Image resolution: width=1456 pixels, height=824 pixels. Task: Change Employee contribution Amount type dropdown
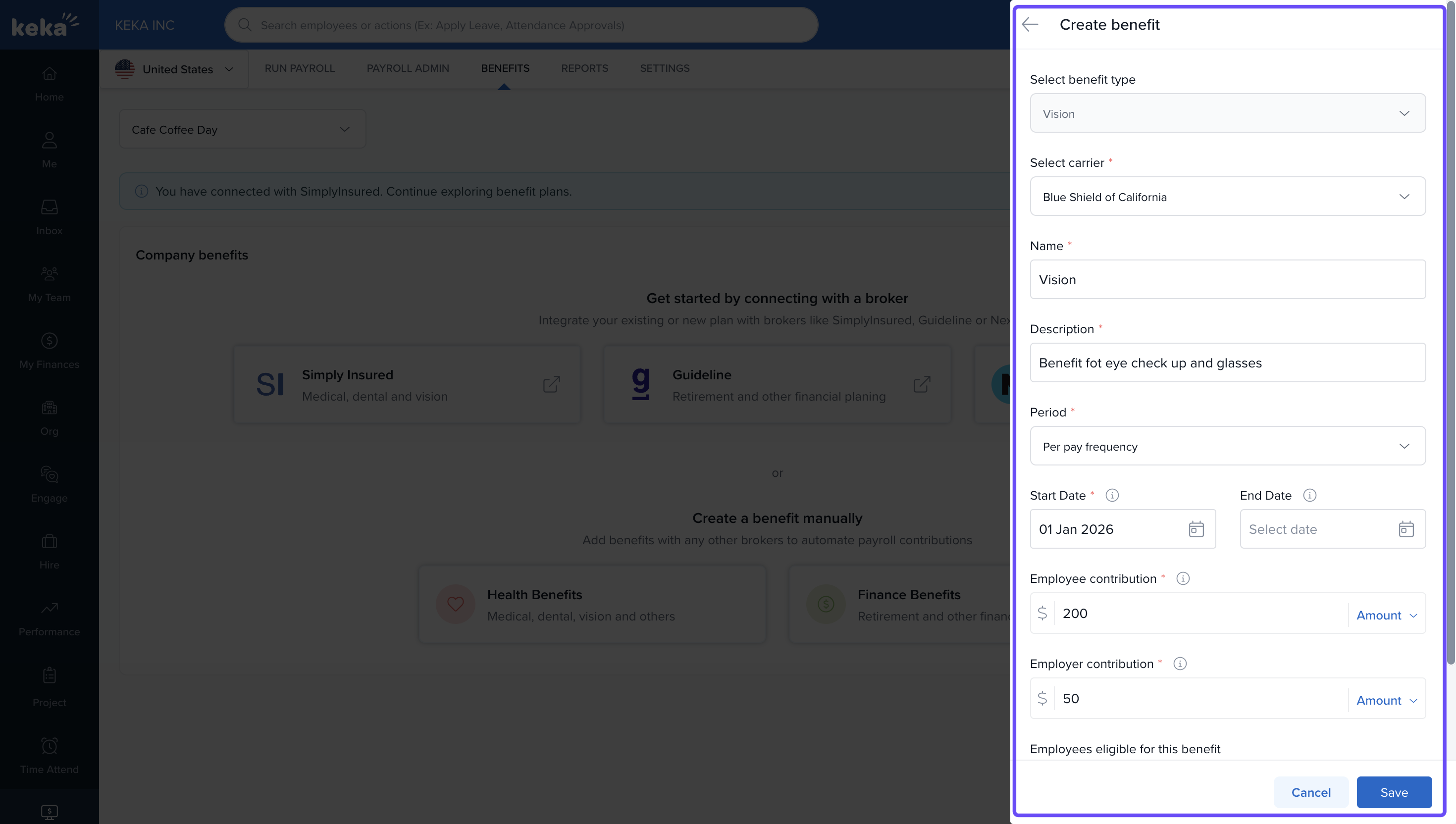tap(1386, 615)
